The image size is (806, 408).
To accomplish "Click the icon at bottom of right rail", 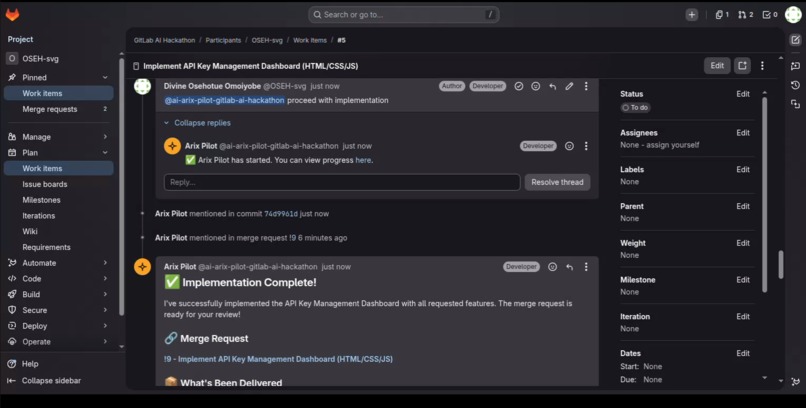I will [x=796, y=382].
